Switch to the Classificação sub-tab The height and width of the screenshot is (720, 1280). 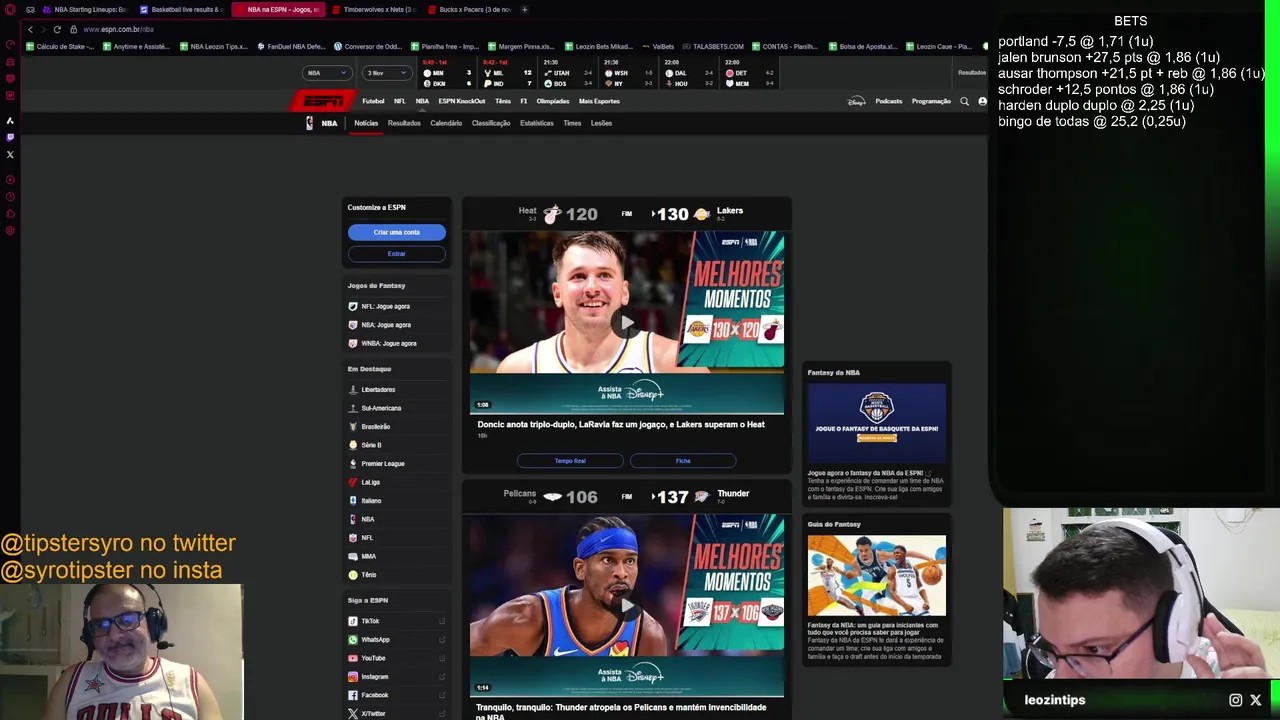click(x=491, y=123)
